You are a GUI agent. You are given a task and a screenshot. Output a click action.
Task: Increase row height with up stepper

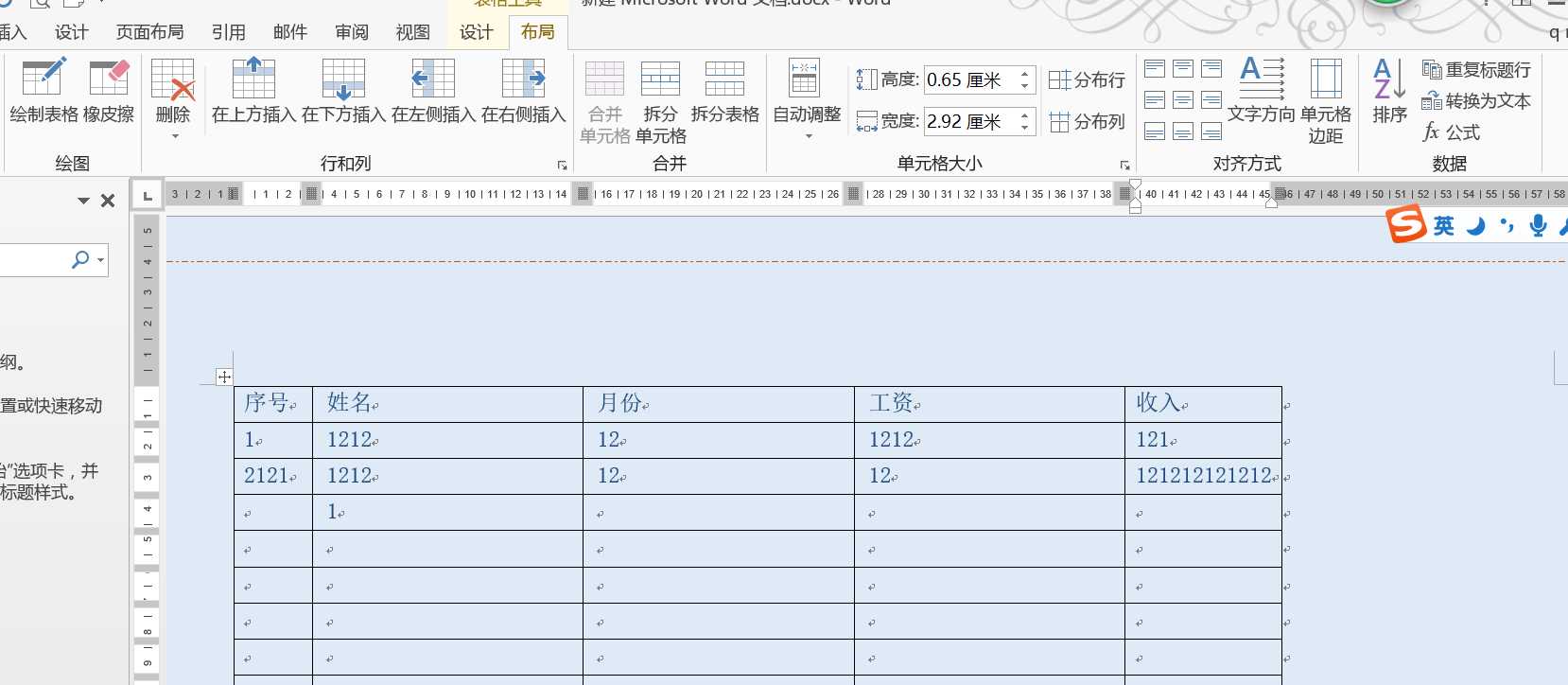click(1025, 74)
